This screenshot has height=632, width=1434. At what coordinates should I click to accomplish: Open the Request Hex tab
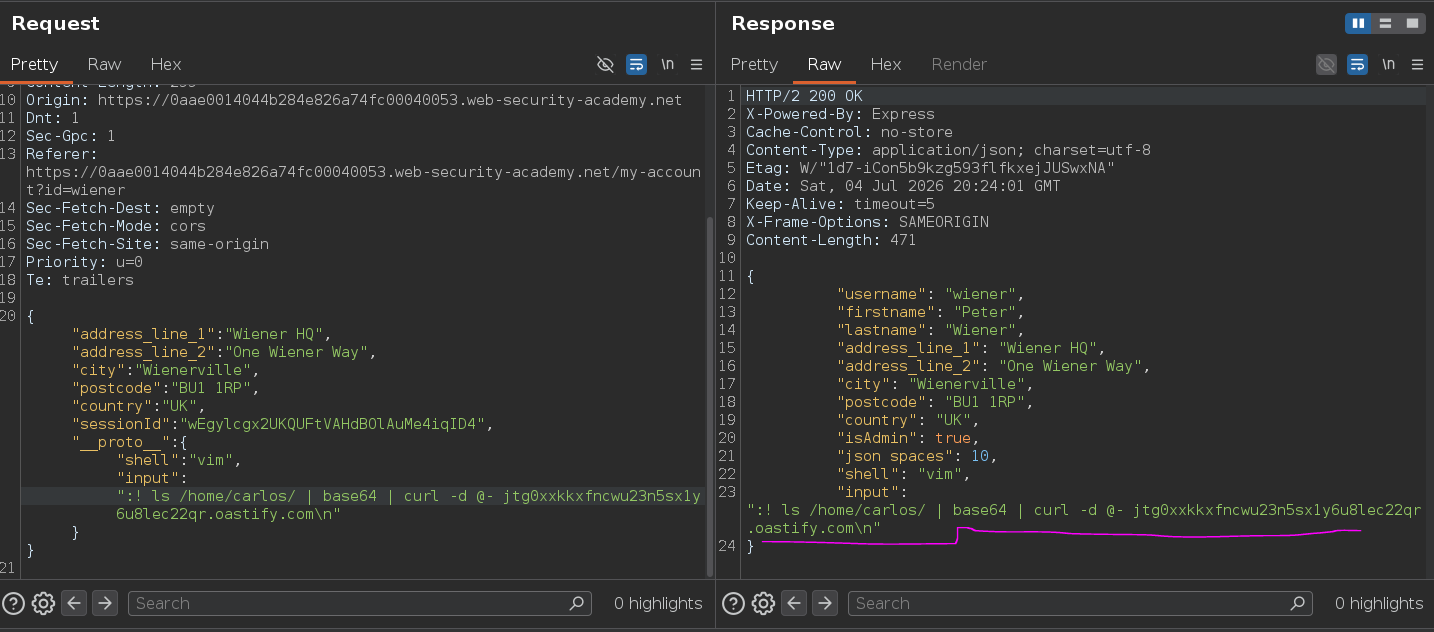click(166, 64)
